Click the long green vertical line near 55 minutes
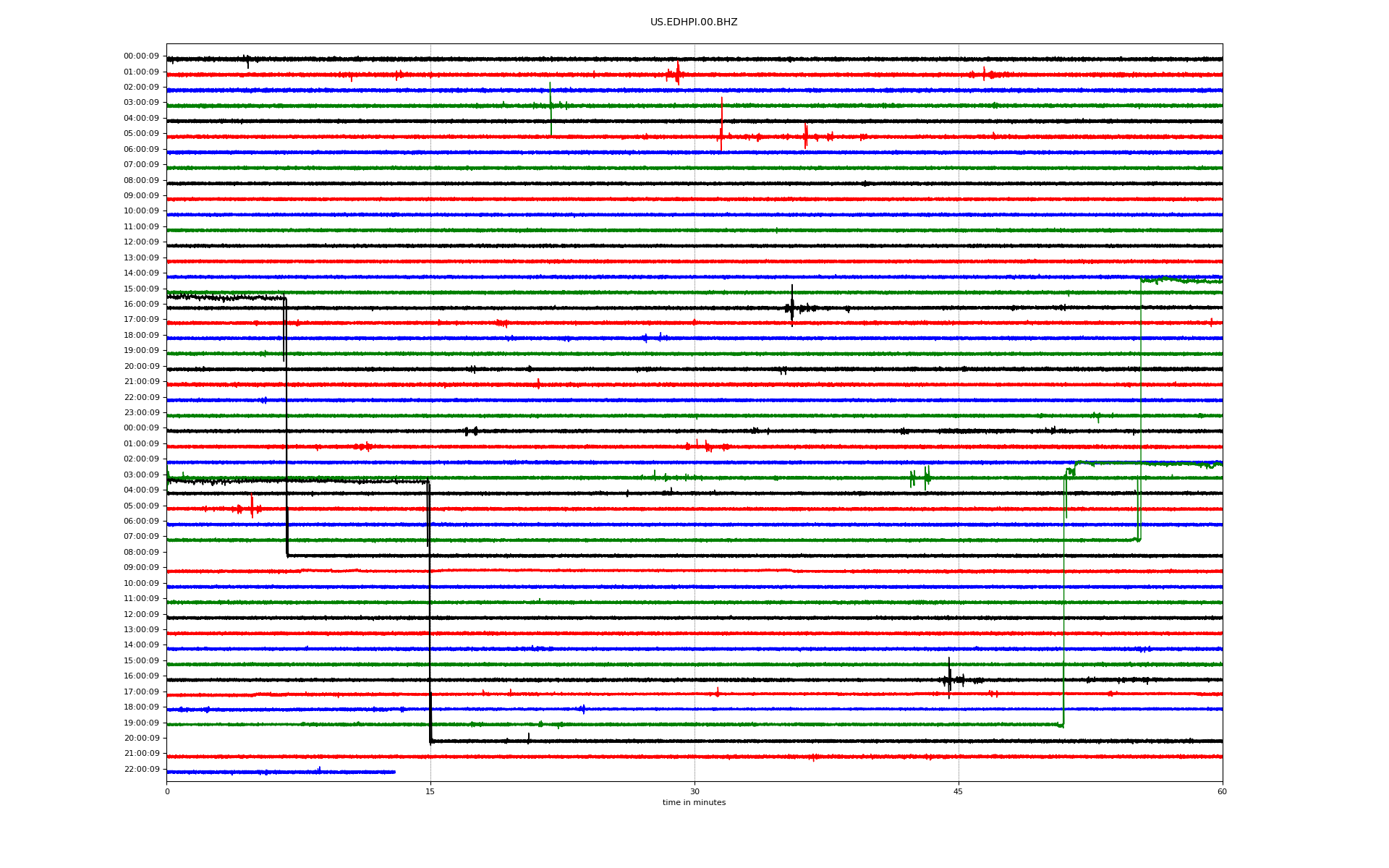 [1141, 405]
